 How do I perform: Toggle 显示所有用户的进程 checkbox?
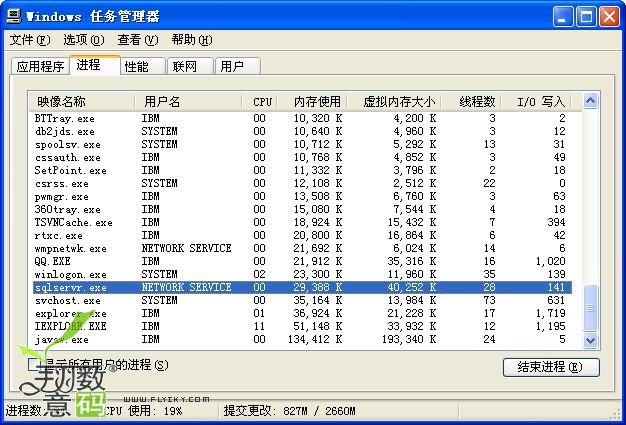tap(34, 364)
